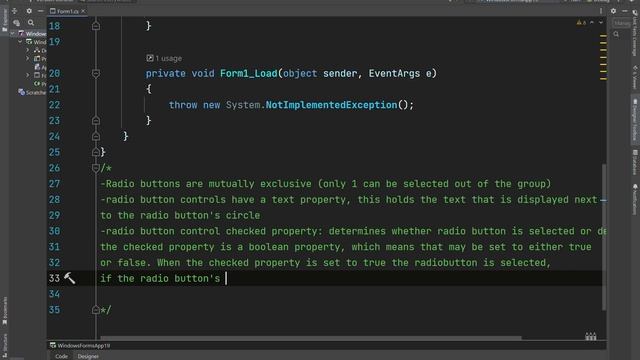This screenshot has height=360, width=640.
Task: Click bottom yellow warning stripe marker
Action: click(603, 79)
